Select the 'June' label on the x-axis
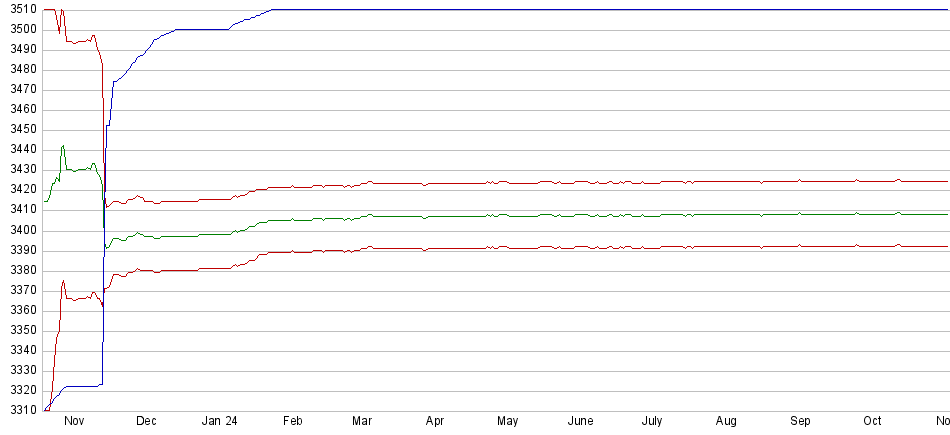This screenshot has width=950, height=435. [x=581, y=422]
